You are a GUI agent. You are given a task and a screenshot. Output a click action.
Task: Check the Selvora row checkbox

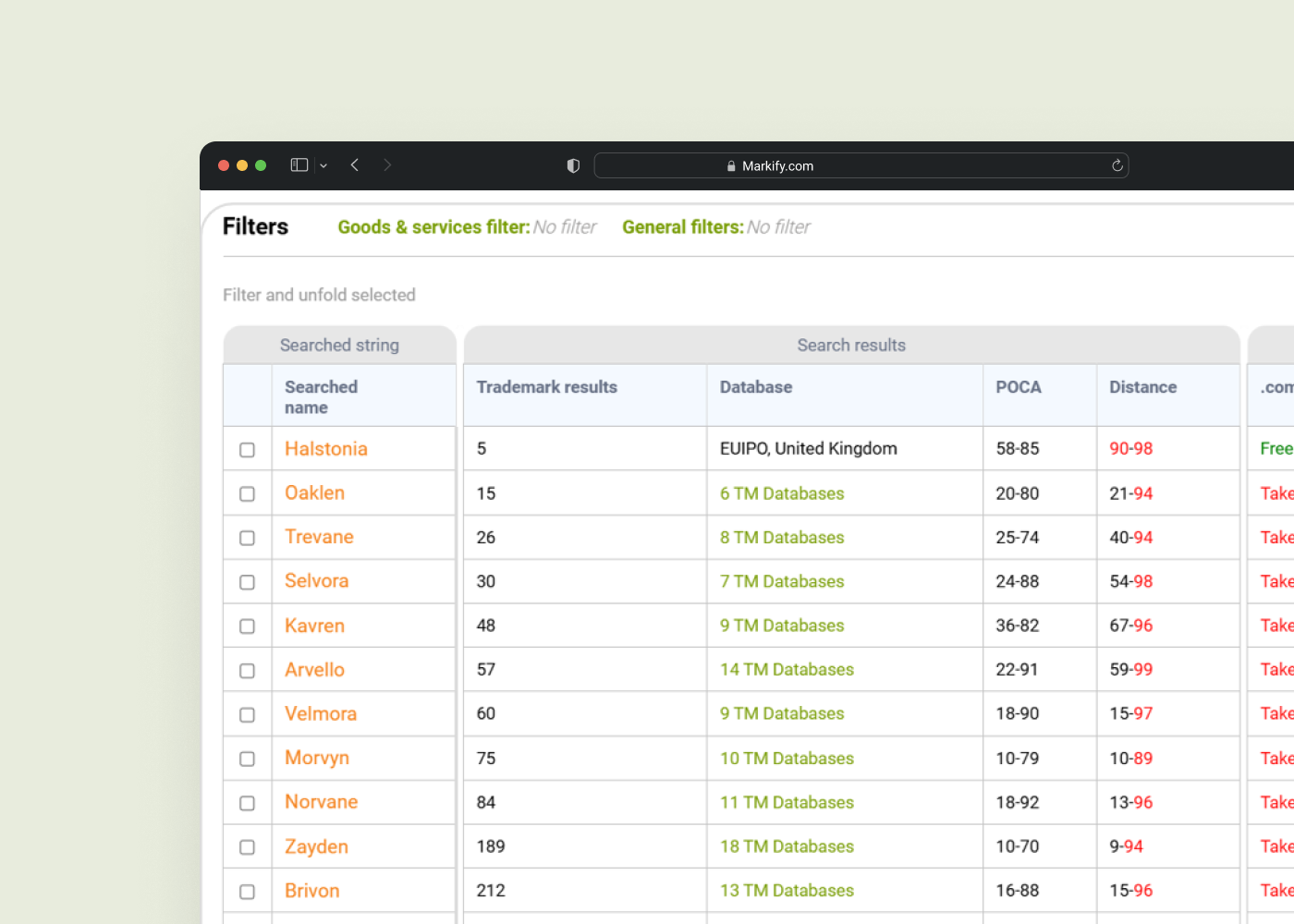[247, 582]
